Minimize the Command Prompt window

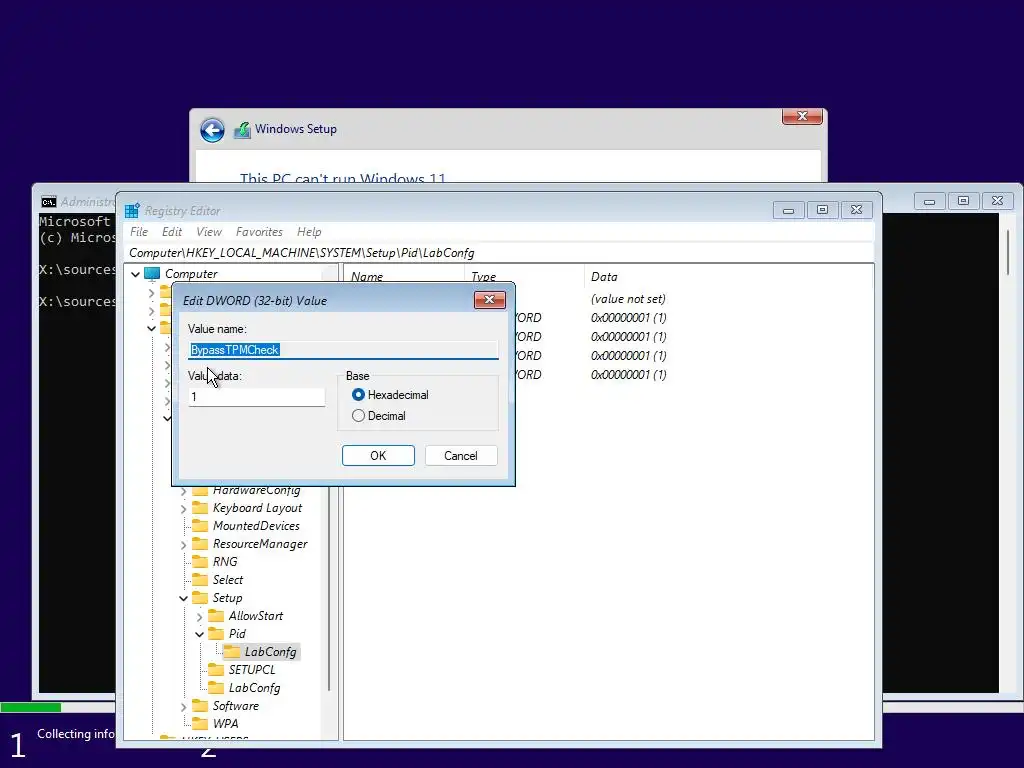pyautogui.click(x=929, y=201)
